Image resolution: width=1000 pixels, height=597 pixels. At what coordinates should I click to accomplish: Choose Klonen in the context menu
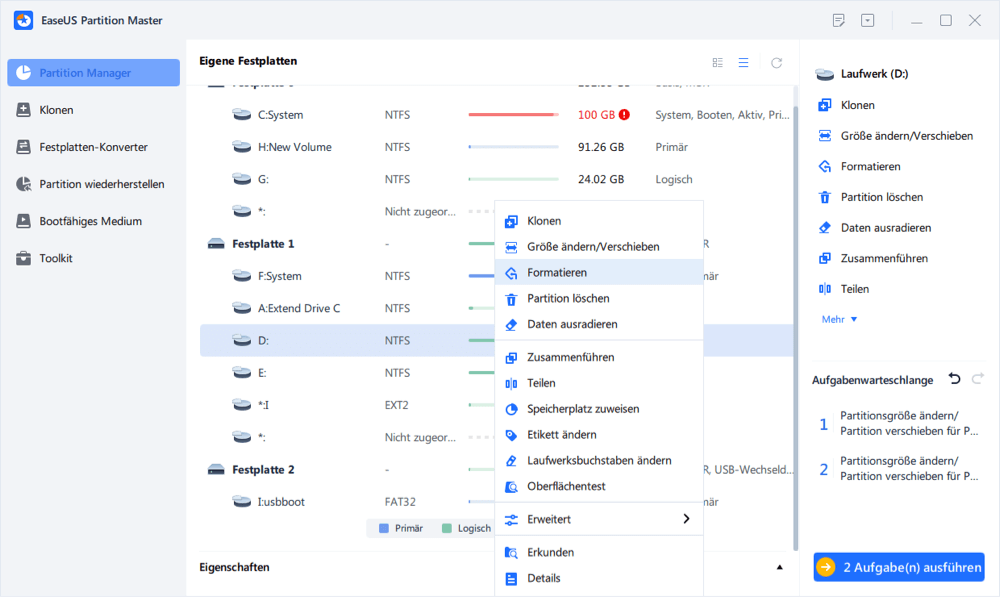point(599,221)
